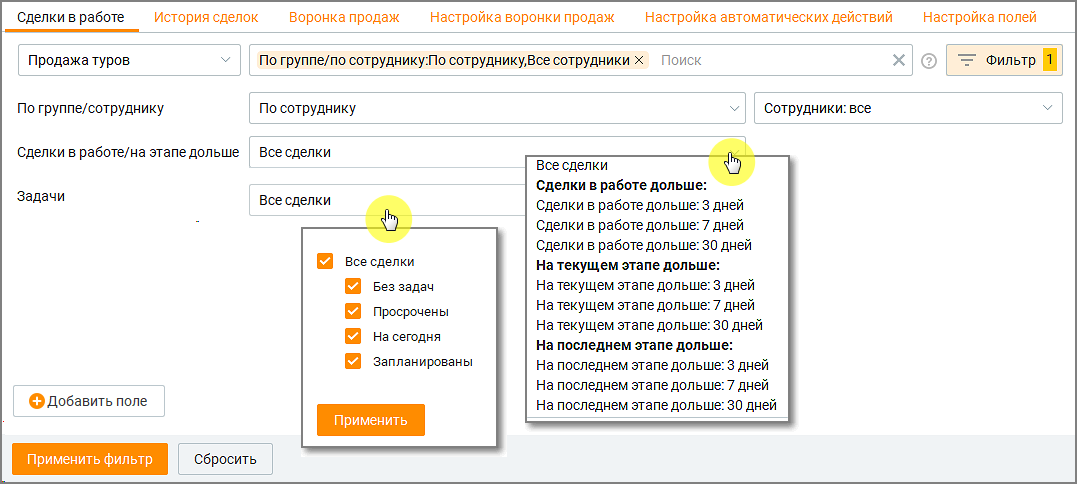Select 'Сделки в работе дольше: 3 дней'

639,205
